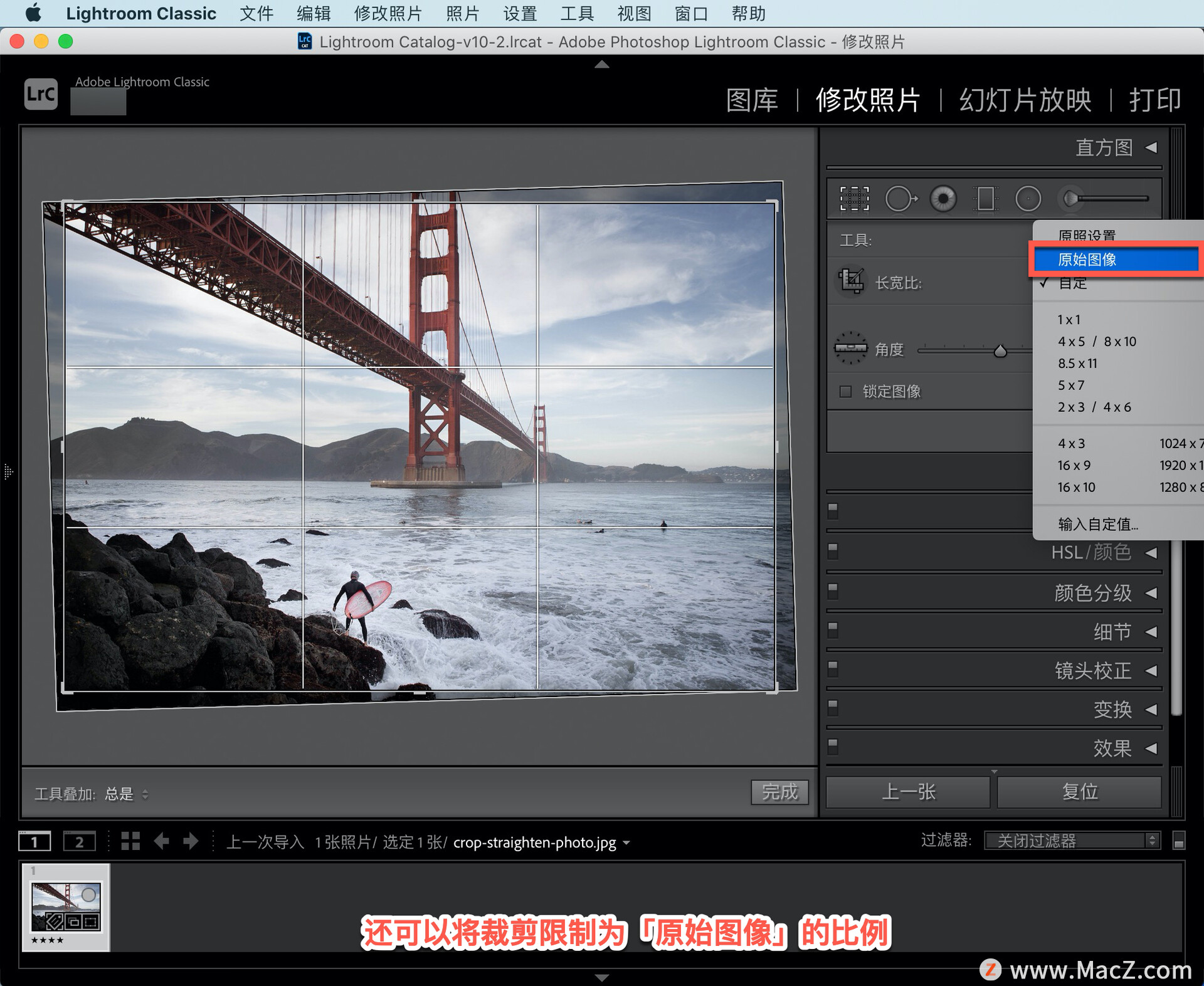Open the 帮助 menu
The width and height of the screenshot is (1204, 986).
748,13
